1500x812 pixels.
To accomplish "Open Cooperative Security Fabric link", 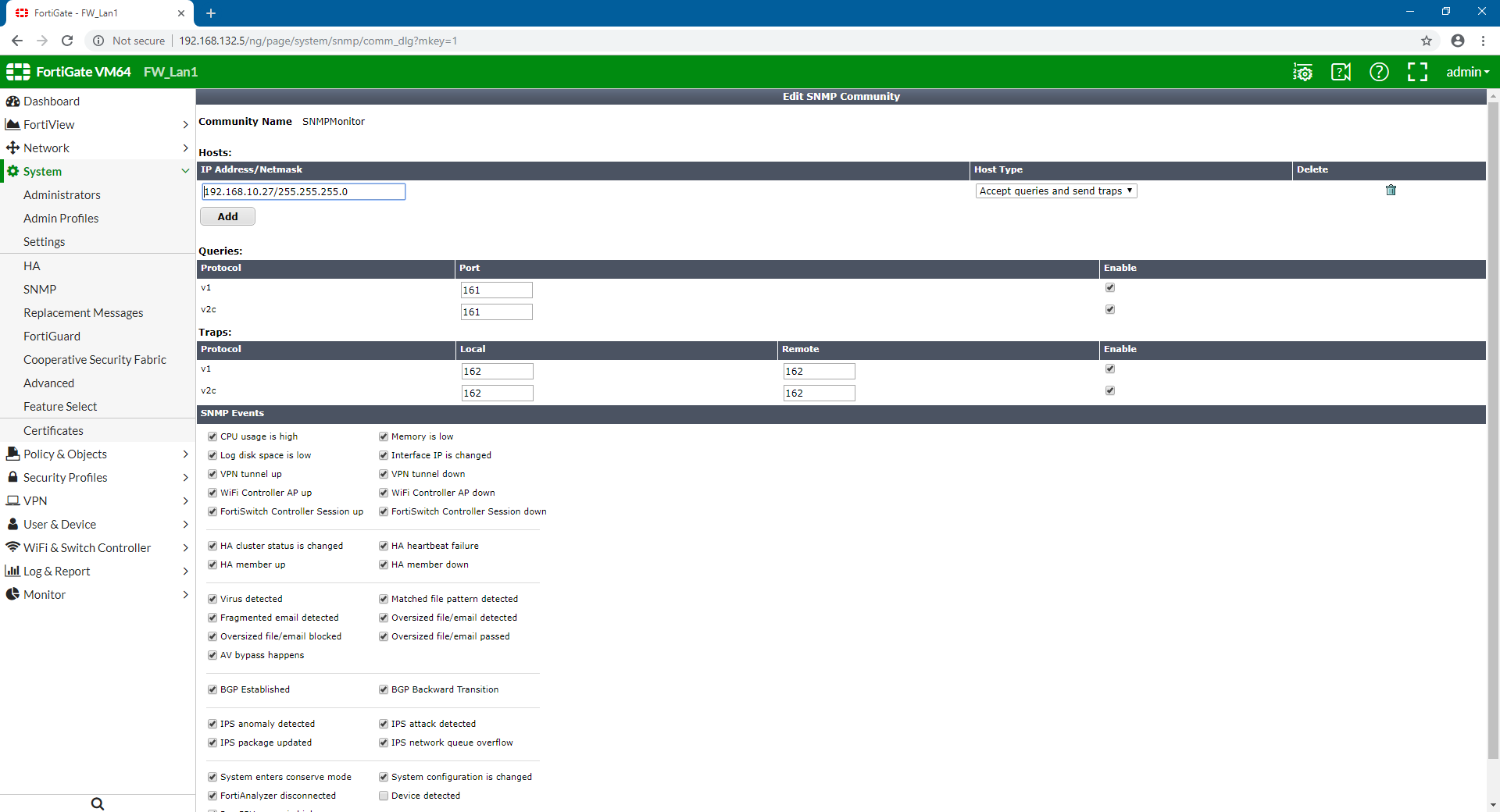I will tap(95, 360).
